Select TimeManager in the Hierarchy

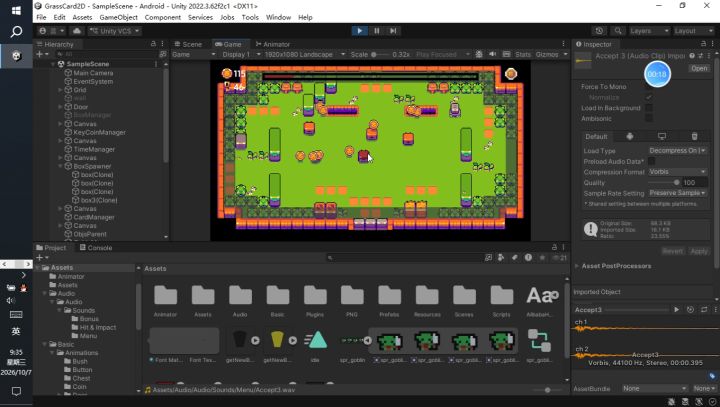[x=94, y=149]
